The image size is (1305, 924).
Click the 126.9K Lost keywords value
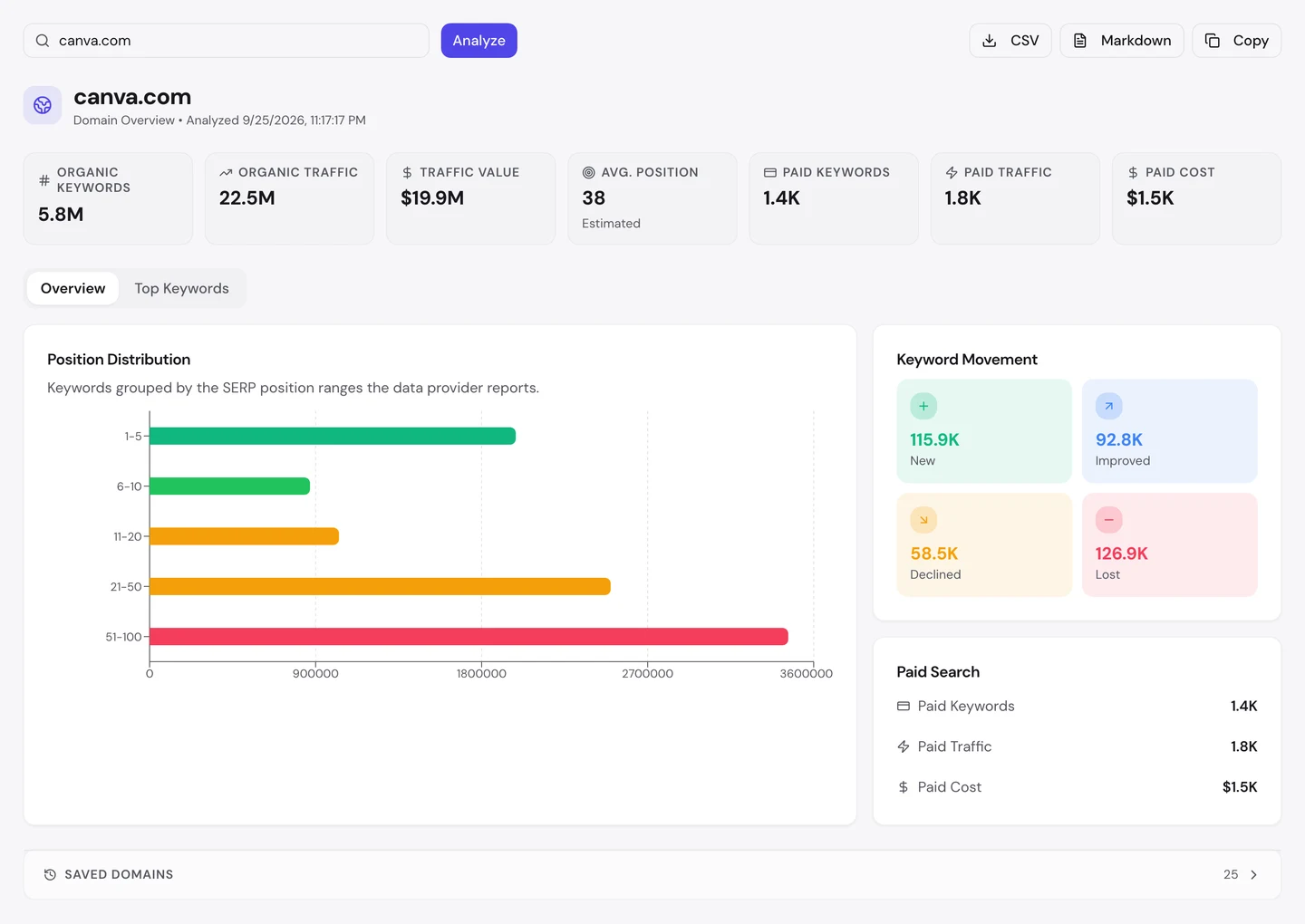(1122, 553)
